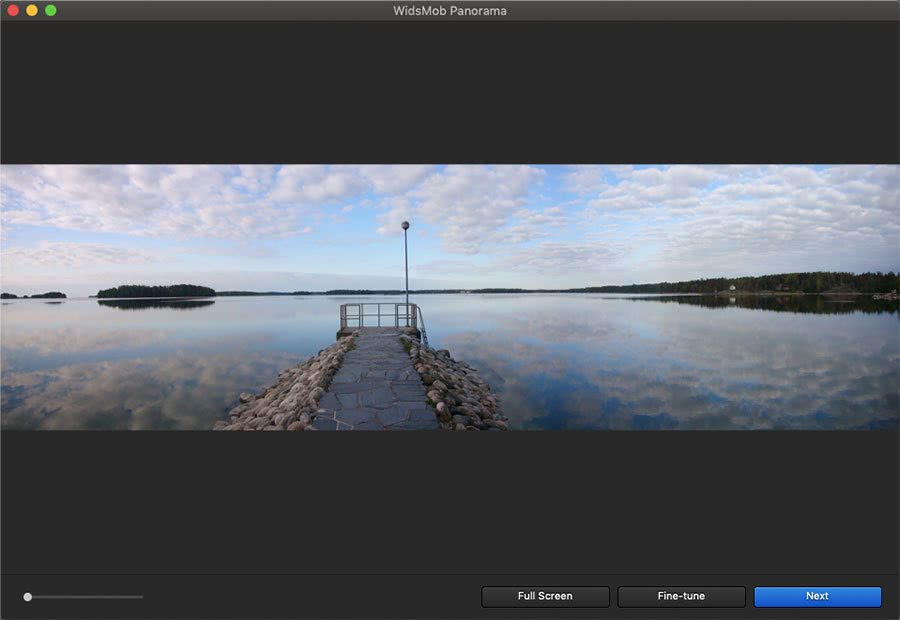Click the lamp post in the panorama
This screenshot has width=900, height=620.
tap(406, 260)
